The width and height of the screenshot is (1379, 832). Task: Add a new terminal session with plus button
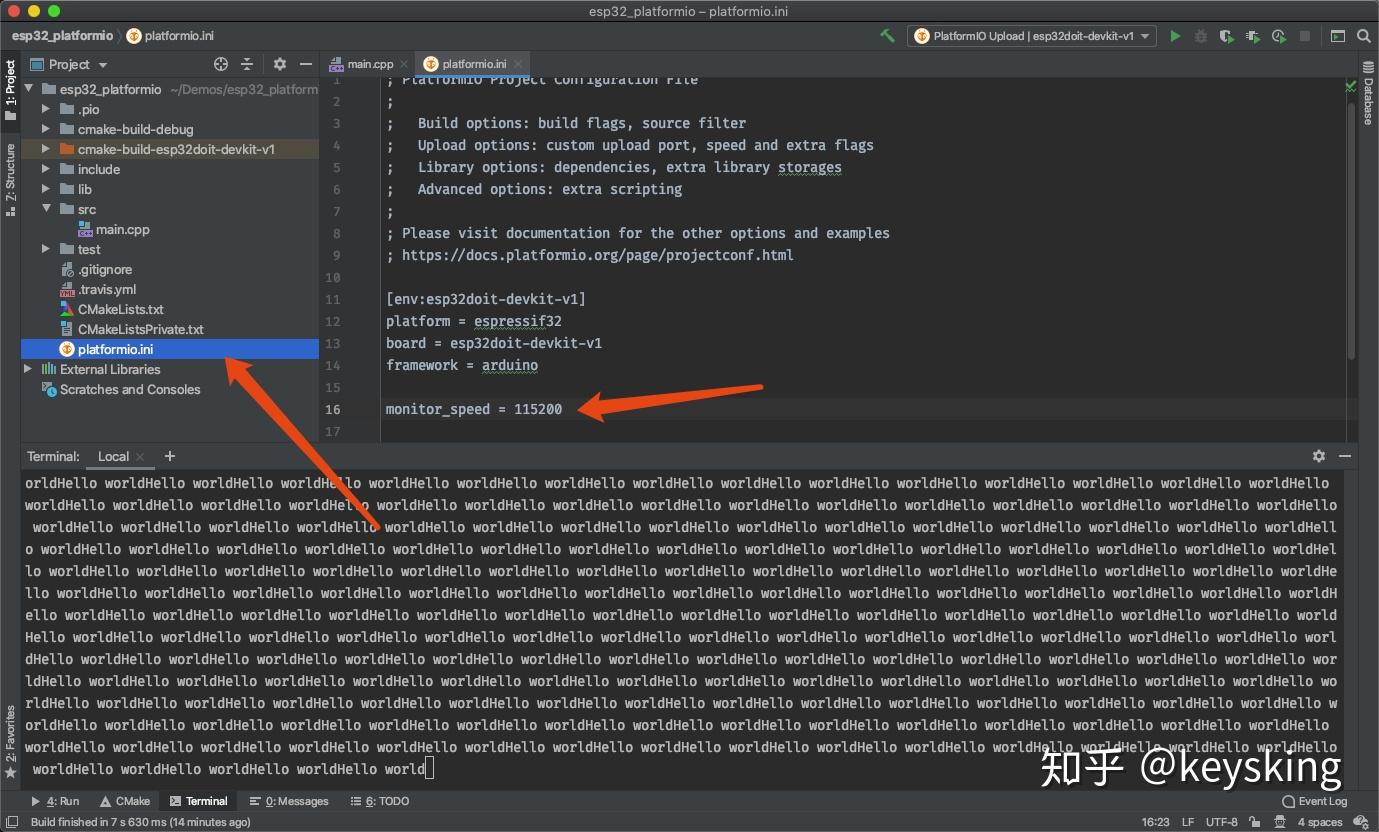point(169,456)
